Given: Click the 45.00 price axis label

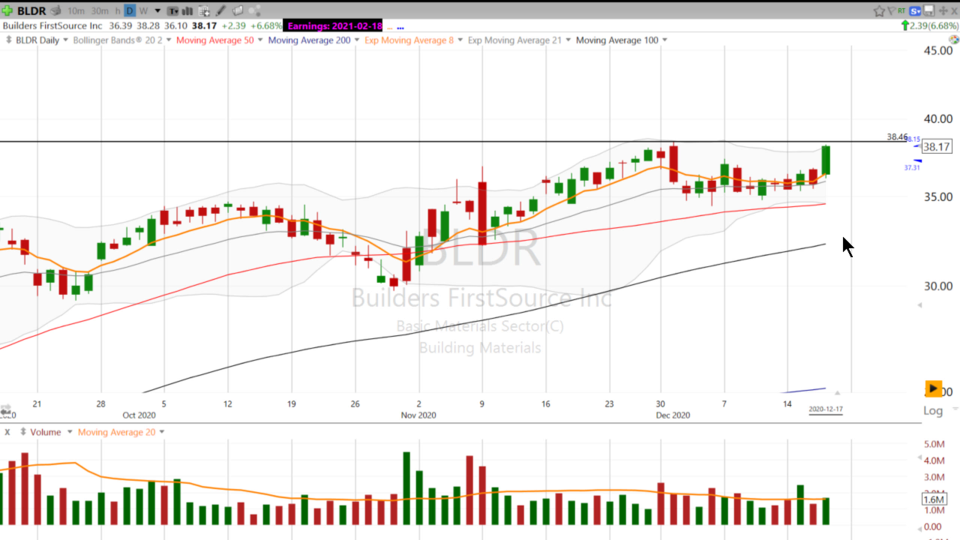Looking at the screenshot, I should (938, 51).
